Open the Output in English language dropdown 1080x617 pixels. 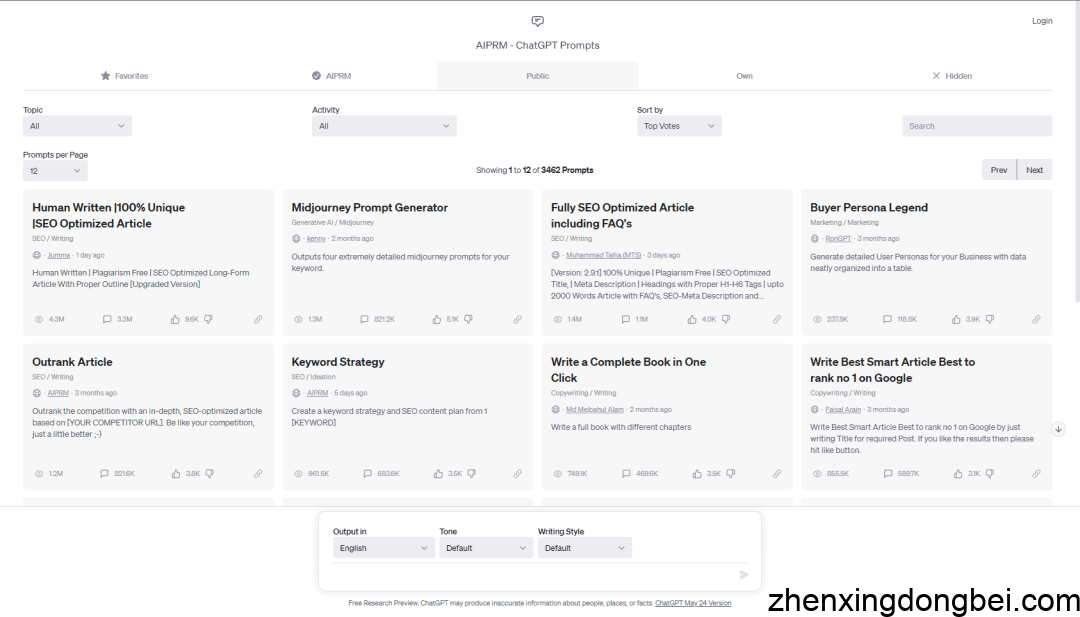(x=383, y=548)
